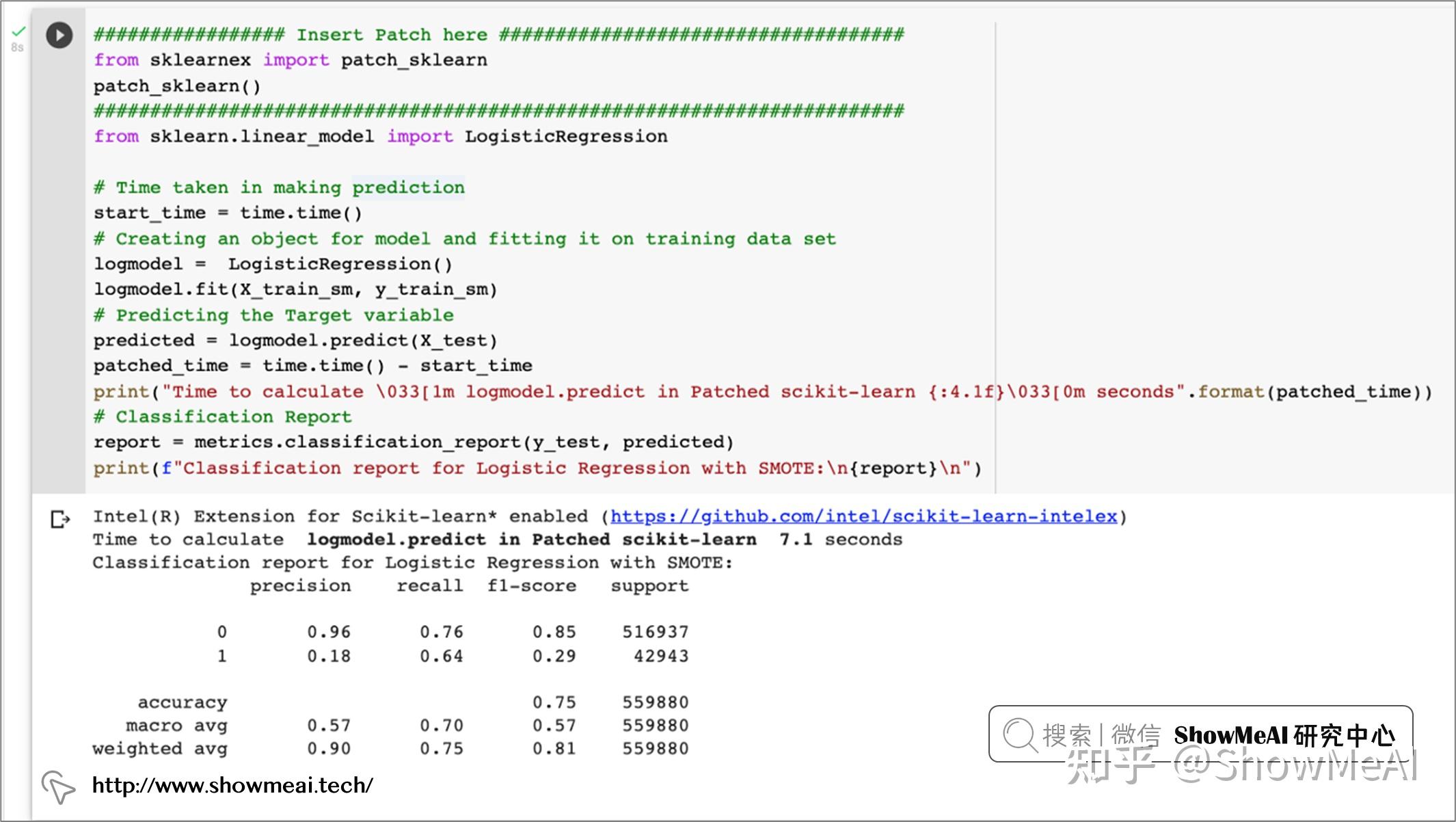
Task: Click the Insert Patch here comment line
Action: pyautogui.click(x=392, y=35)
